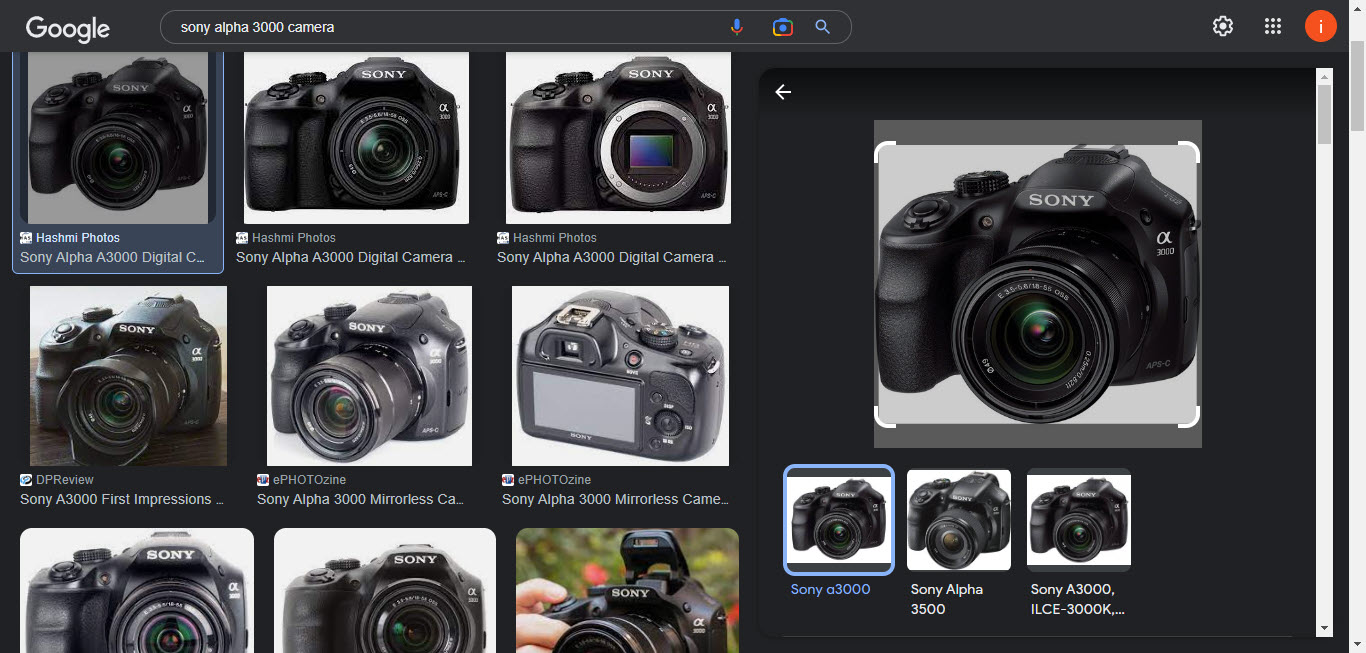Click the preview panel scrollbar down arrow

tap(1325, 628)
